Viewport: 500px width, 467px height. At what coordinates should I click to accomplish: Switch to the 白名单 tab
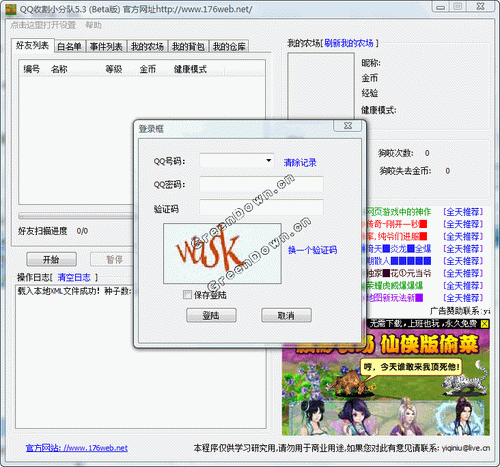[70, 47]
